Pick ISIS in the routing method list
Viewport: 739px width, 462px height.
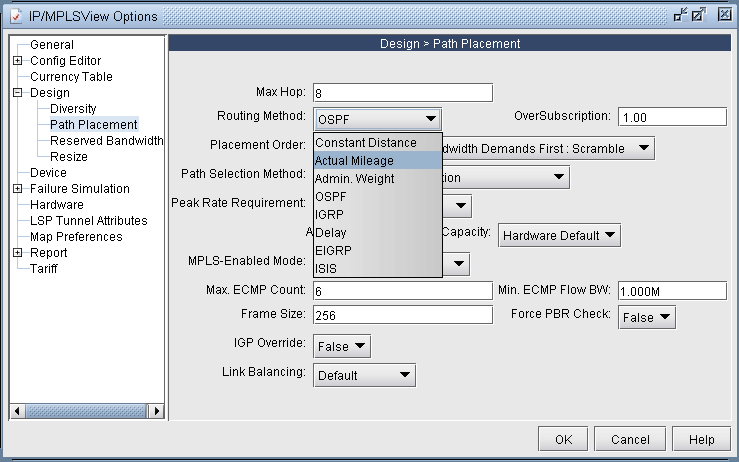(x=377, y=268)
